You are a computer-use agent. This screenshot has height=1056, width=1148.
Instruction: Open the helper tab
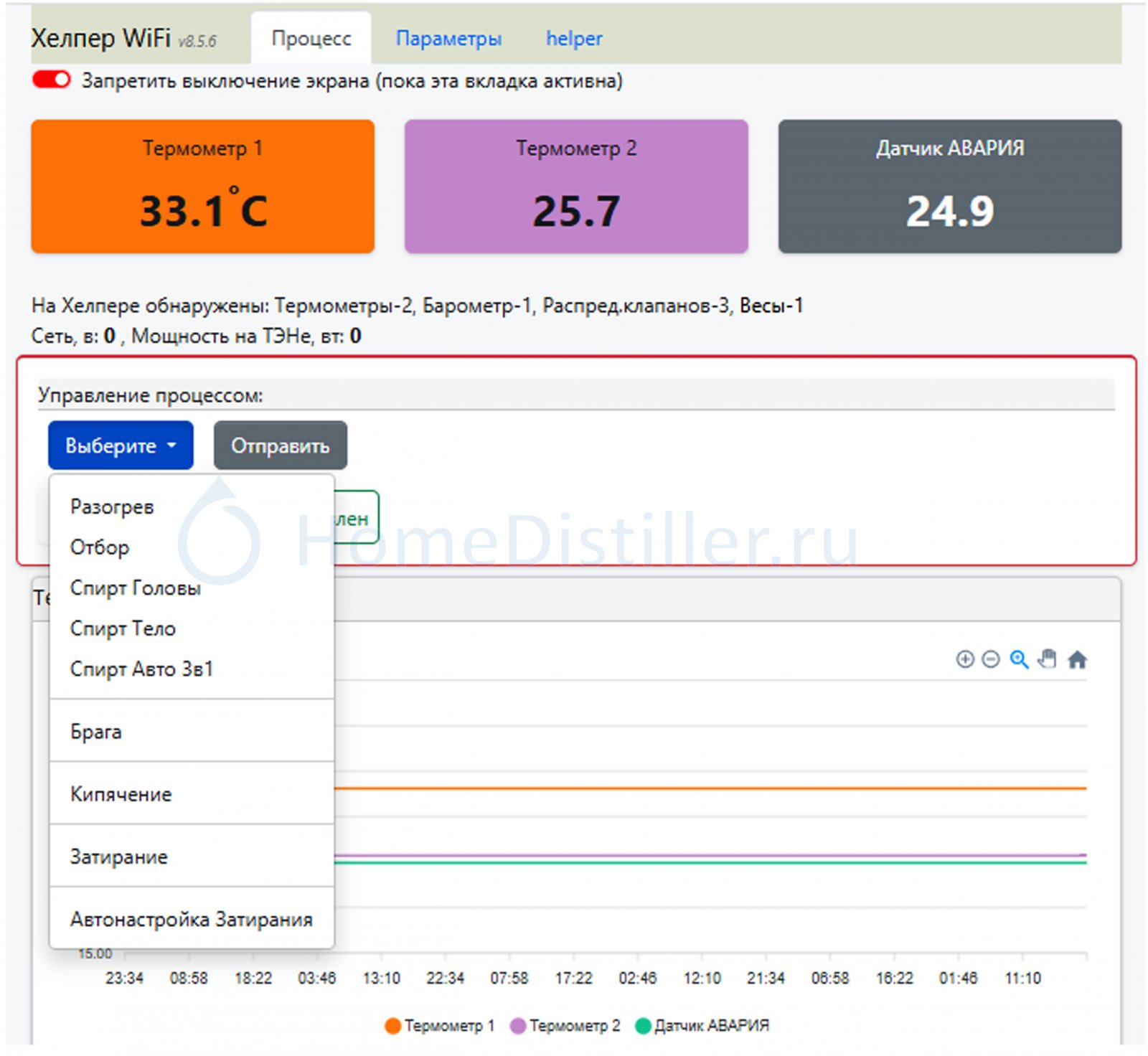[574, 38]
